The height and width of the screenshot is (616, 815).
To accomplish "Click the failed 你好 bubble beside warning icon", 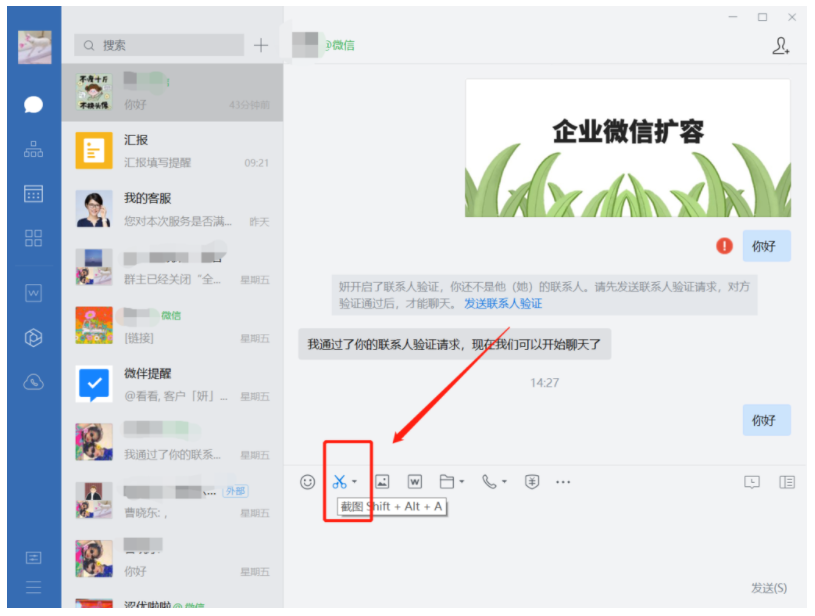I will pyautogui.click(x=767, y=246).
